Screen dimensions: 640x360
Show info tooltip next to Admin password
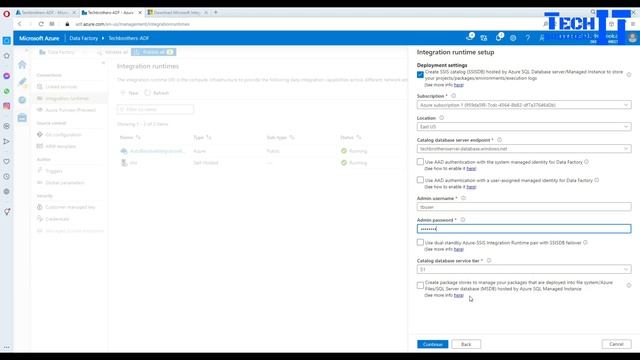[462, 220]
